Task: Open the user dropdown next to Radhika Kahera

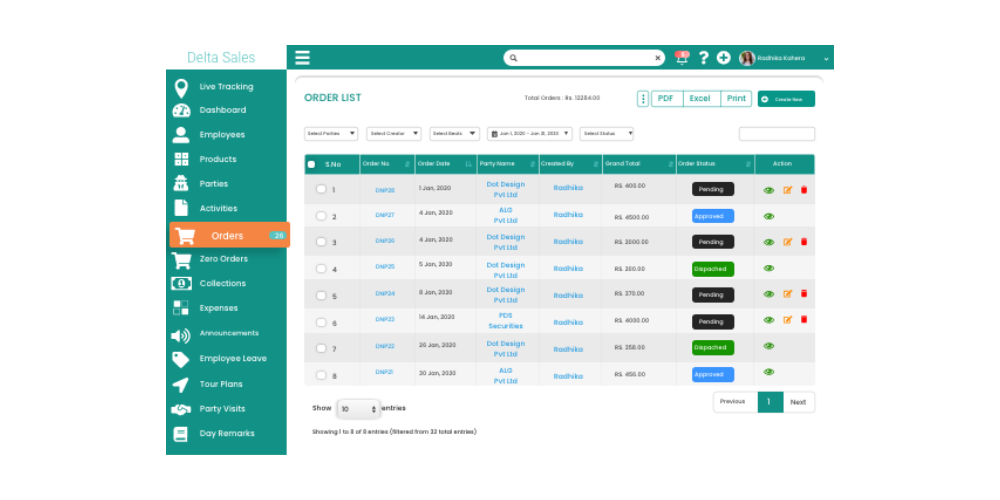Action: pyautogui.click(x=826, y=59)
